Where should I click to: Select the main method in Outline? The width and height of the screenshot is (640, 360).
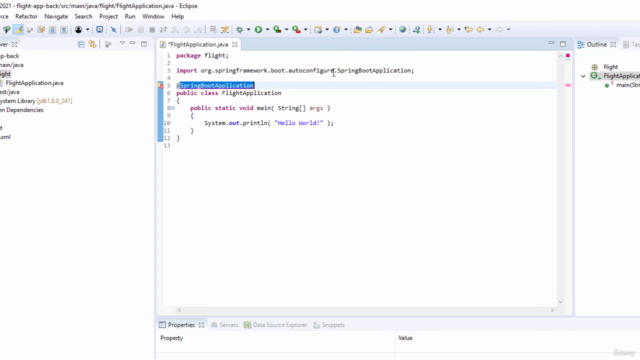pyautogui.click(x=628, y=85)
